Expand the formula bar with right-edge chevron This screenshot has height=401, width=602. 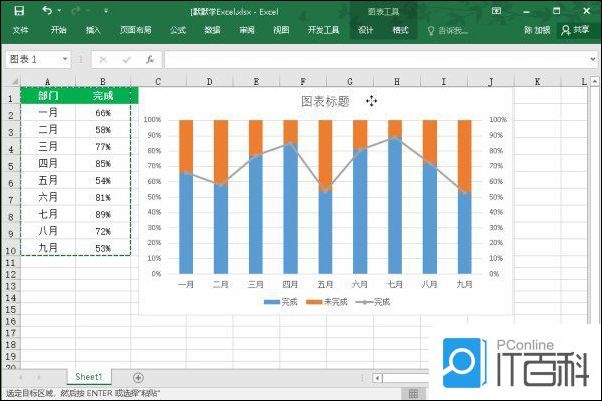pyautogui.click(x=594, y=60)
